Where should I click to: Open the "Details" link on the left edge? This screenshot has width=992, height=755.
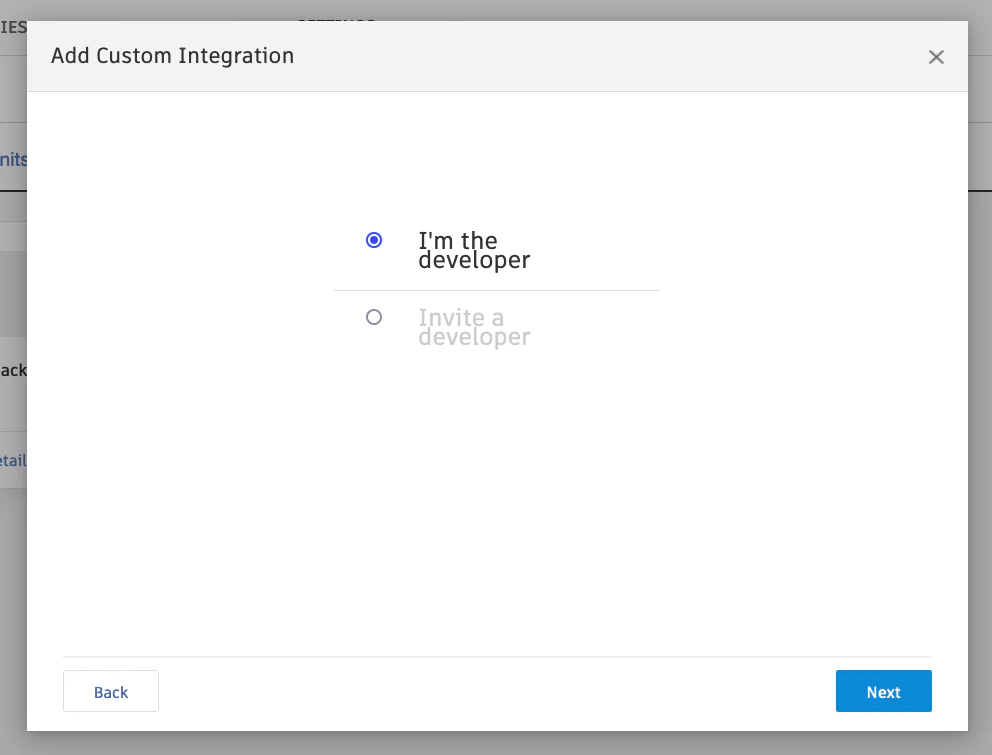pyautogui.click(x=13, y=460)
